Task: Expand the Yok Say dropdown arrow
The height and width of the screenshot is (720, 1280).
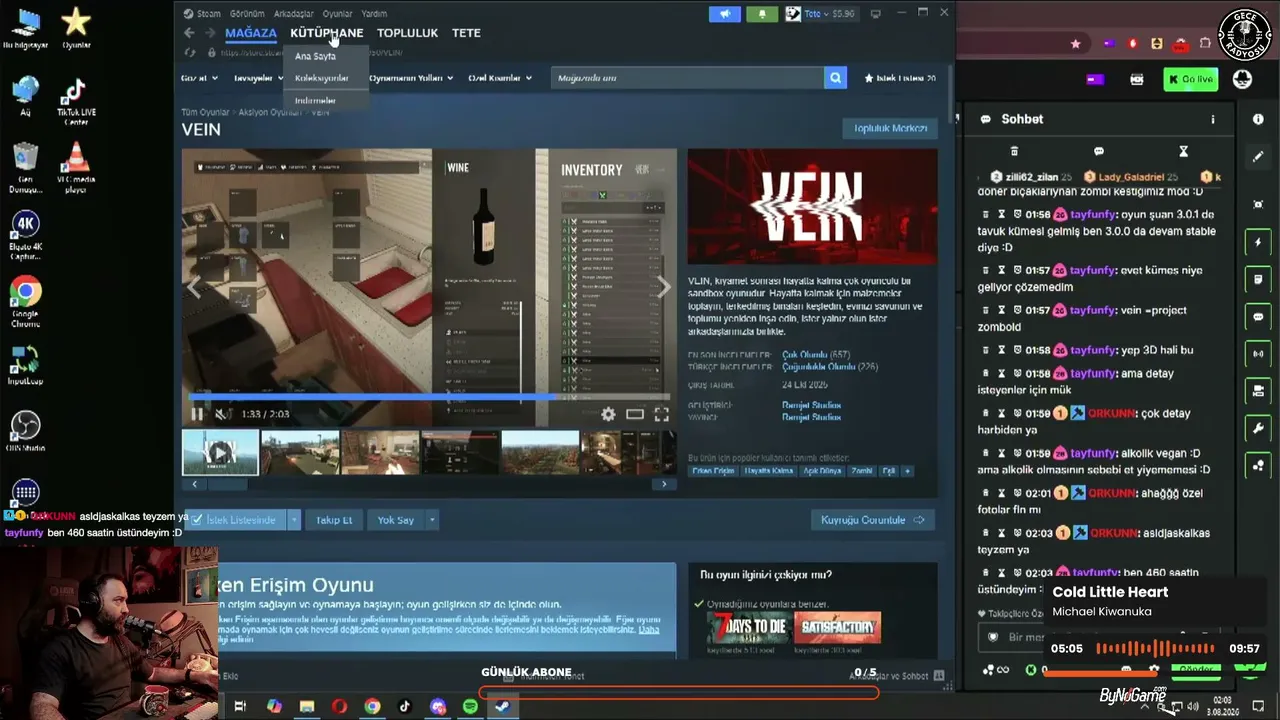Action: click(432, 520)
